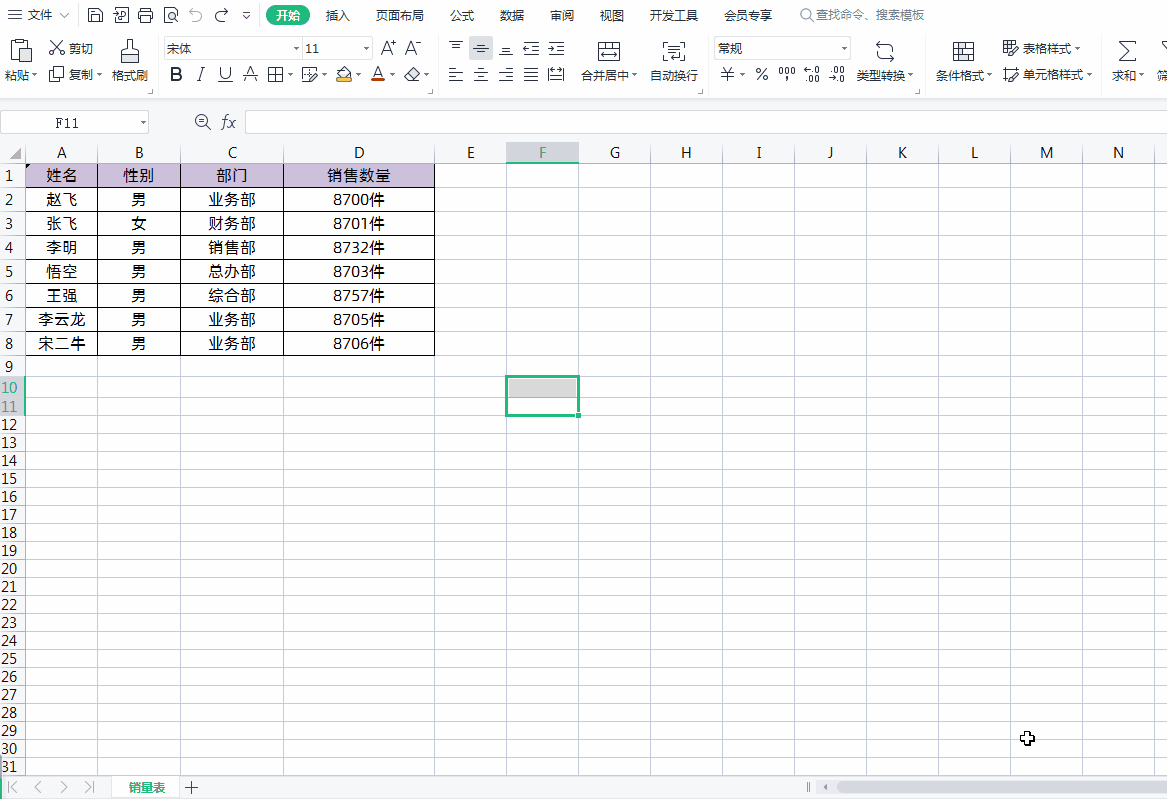Image resolution: width=1167 pixels, height=799 pixels.
Task: Click the Undo arrow
Action: 194,14
